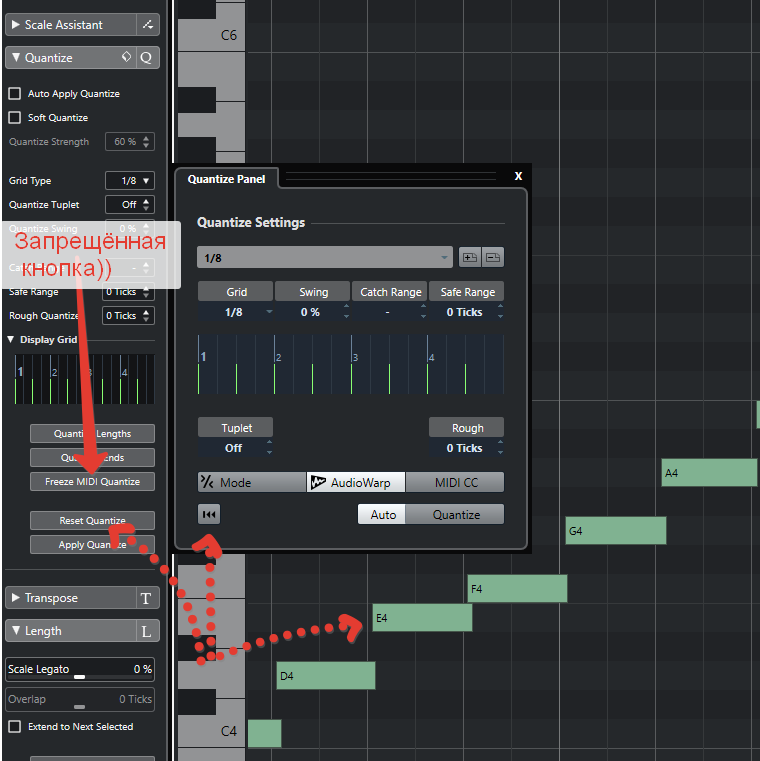
Task: Select the E4 note in the key editor
Action: pos(422,617)
